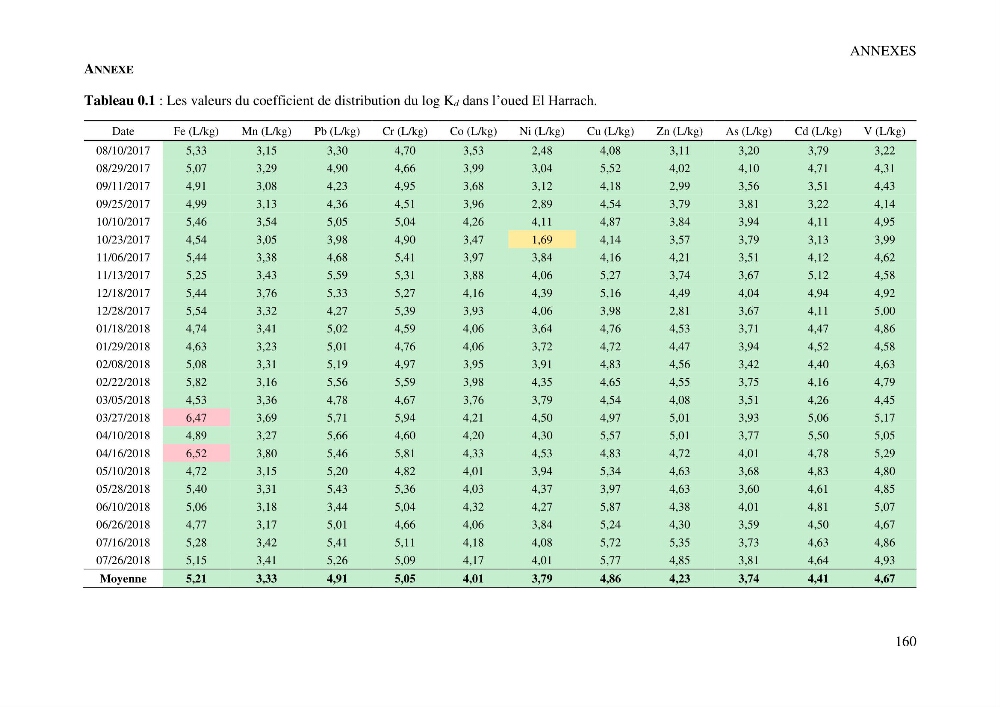Click the "Mn (L/kg)" column header

[x=267, y=131]
